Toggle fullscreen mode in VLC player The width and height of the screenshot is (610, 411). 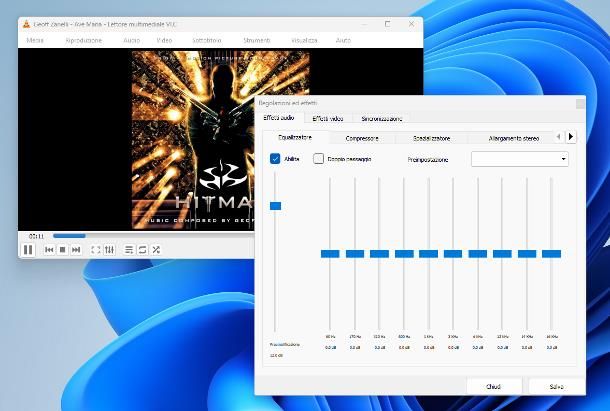[96, 249]
